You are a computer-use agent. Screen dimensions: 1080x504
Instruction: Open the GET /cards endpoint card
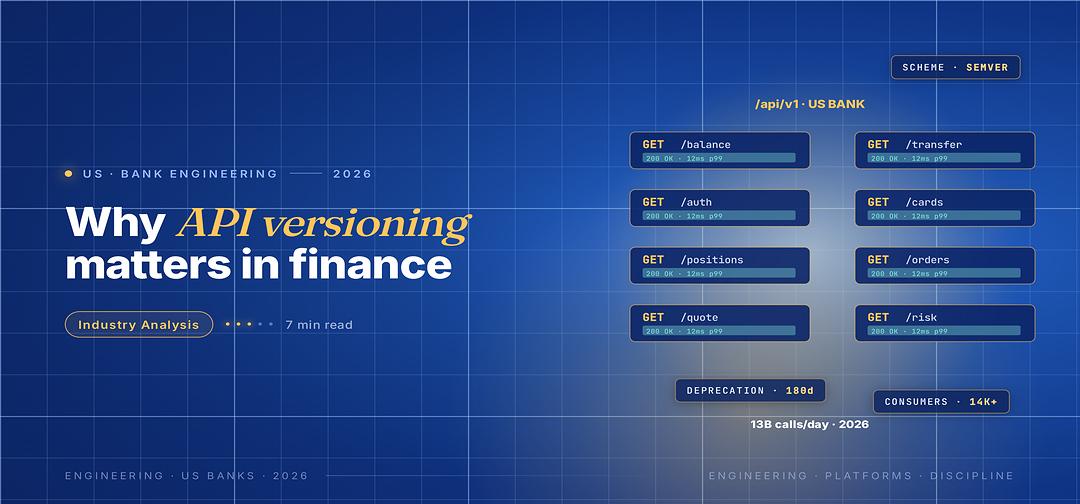(944, 208)
